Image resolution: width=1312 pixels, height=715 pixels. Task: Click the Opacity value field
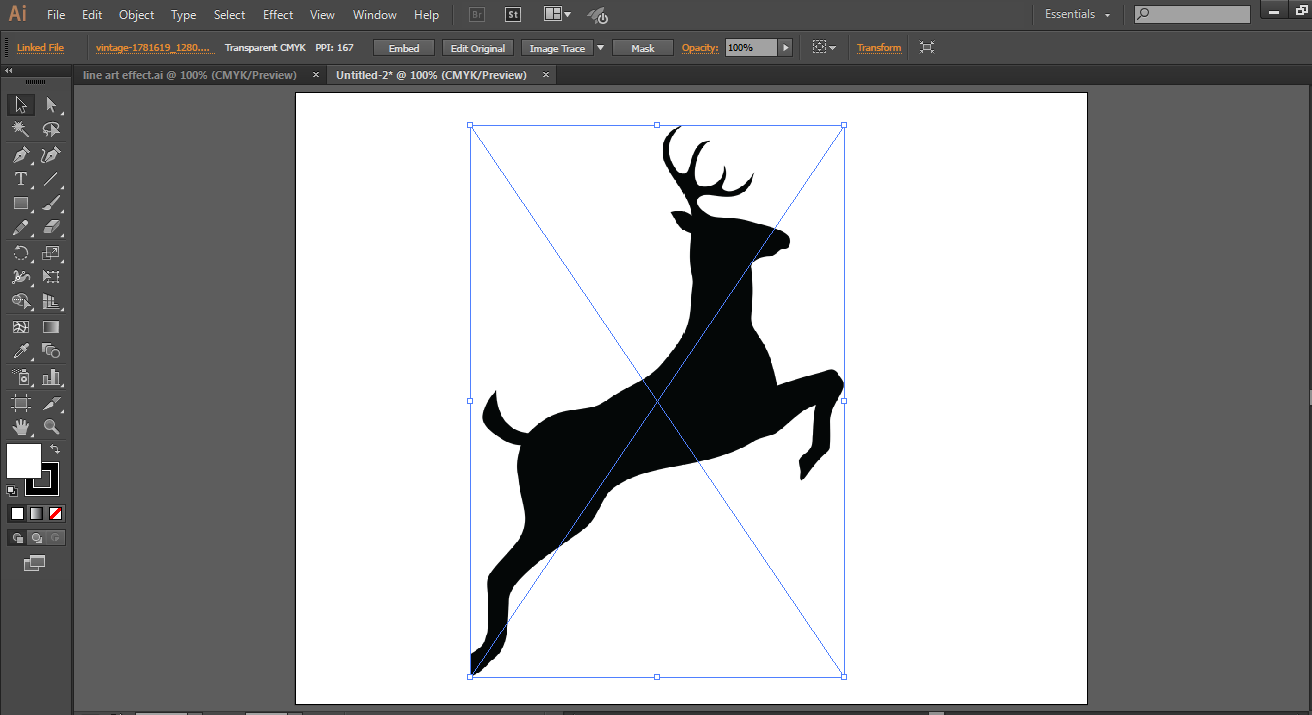pos(751,48)
